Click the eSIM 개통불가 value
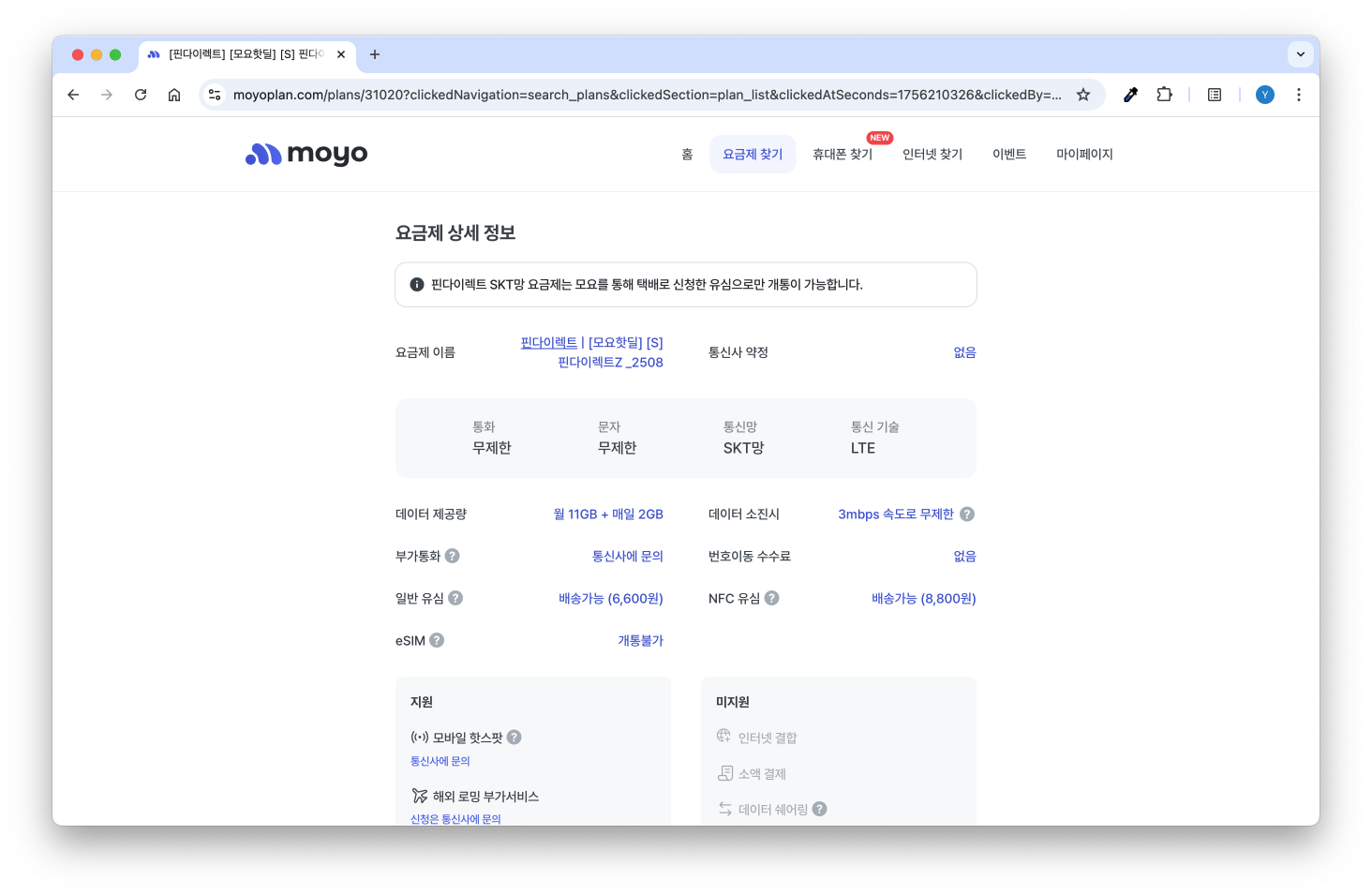 641,640
